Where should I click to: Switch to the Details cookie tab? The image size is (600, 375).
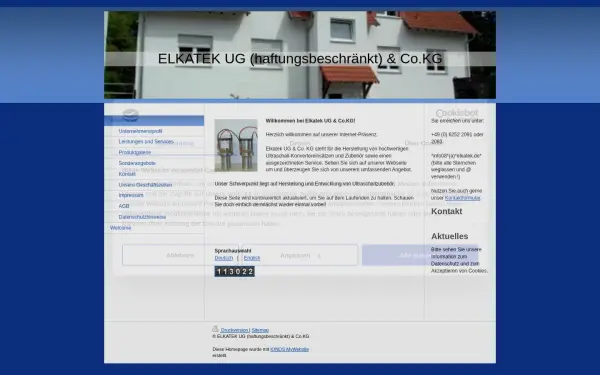pos(300,143)
